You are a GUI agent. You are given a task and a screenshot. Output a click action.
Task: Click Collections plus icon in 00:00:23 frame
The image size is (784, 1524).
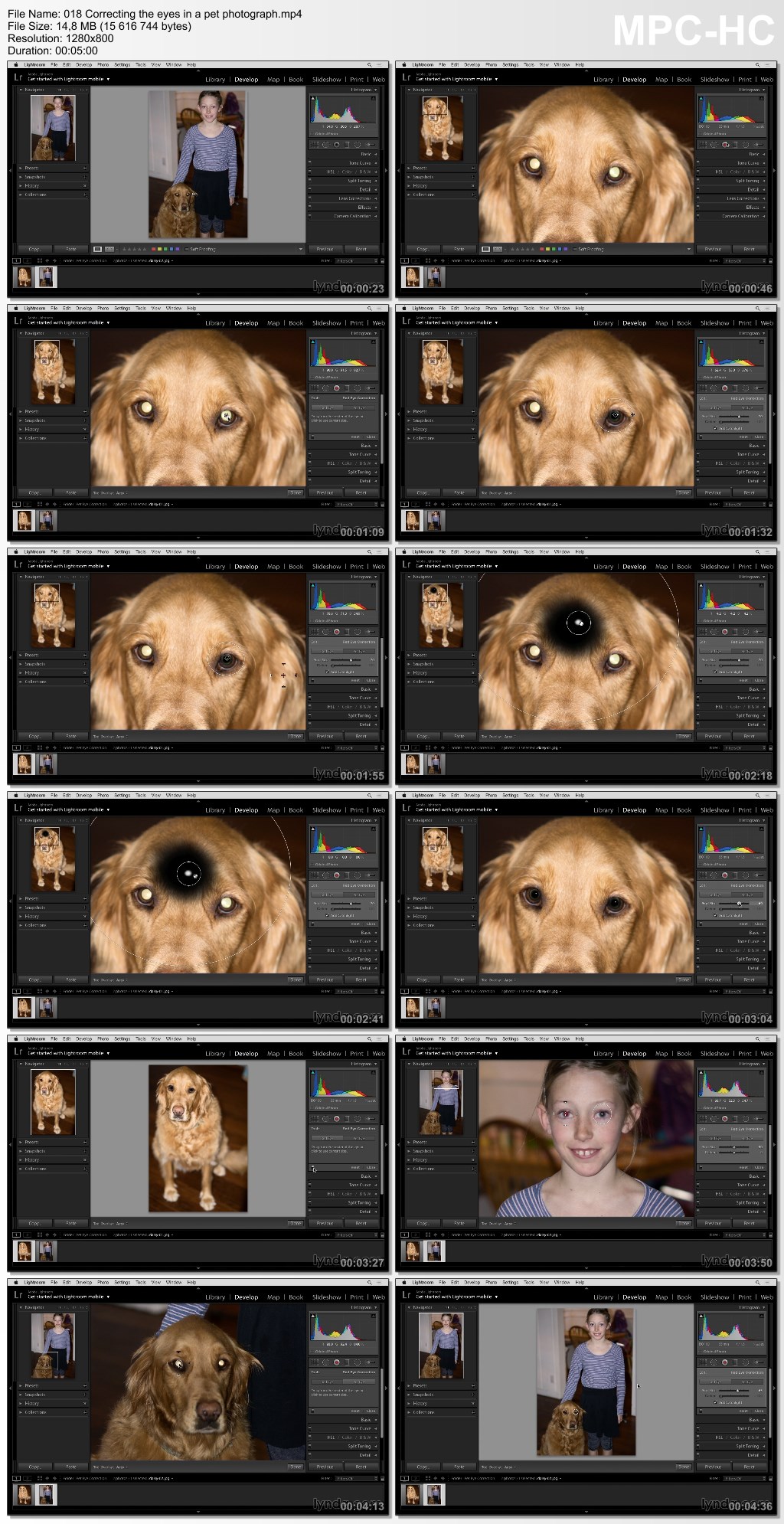coord(85,195)
